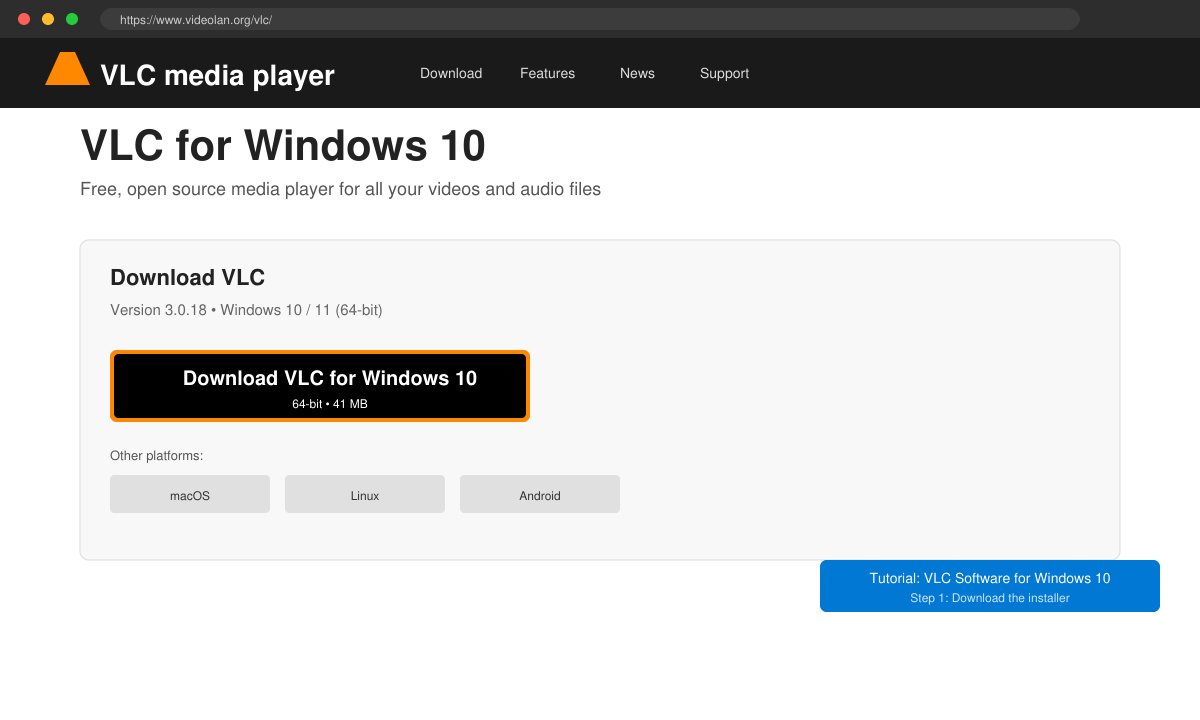Click the VLC media player site title
The height and width of the screenshot is (720, 1200).
pos(218,75)
